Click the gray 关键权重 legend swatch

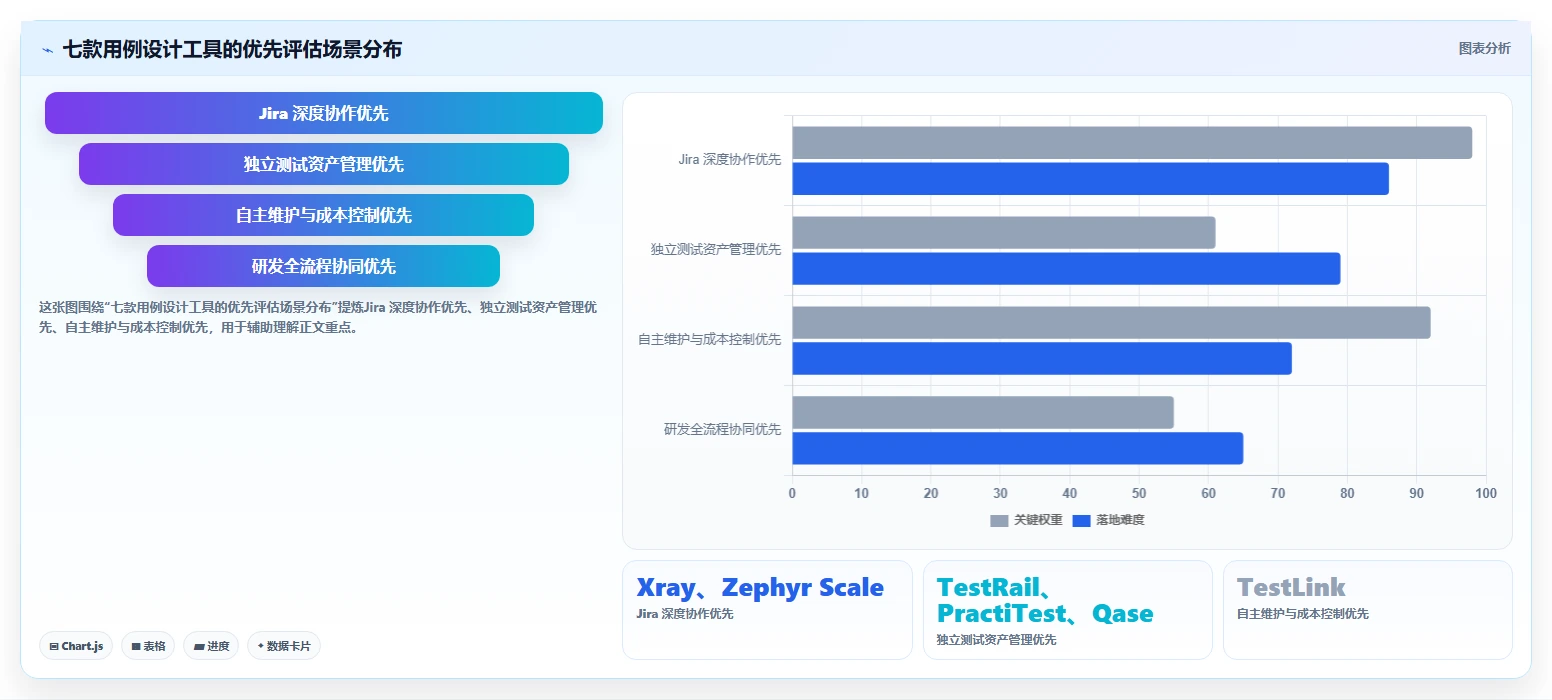(999, 520)
